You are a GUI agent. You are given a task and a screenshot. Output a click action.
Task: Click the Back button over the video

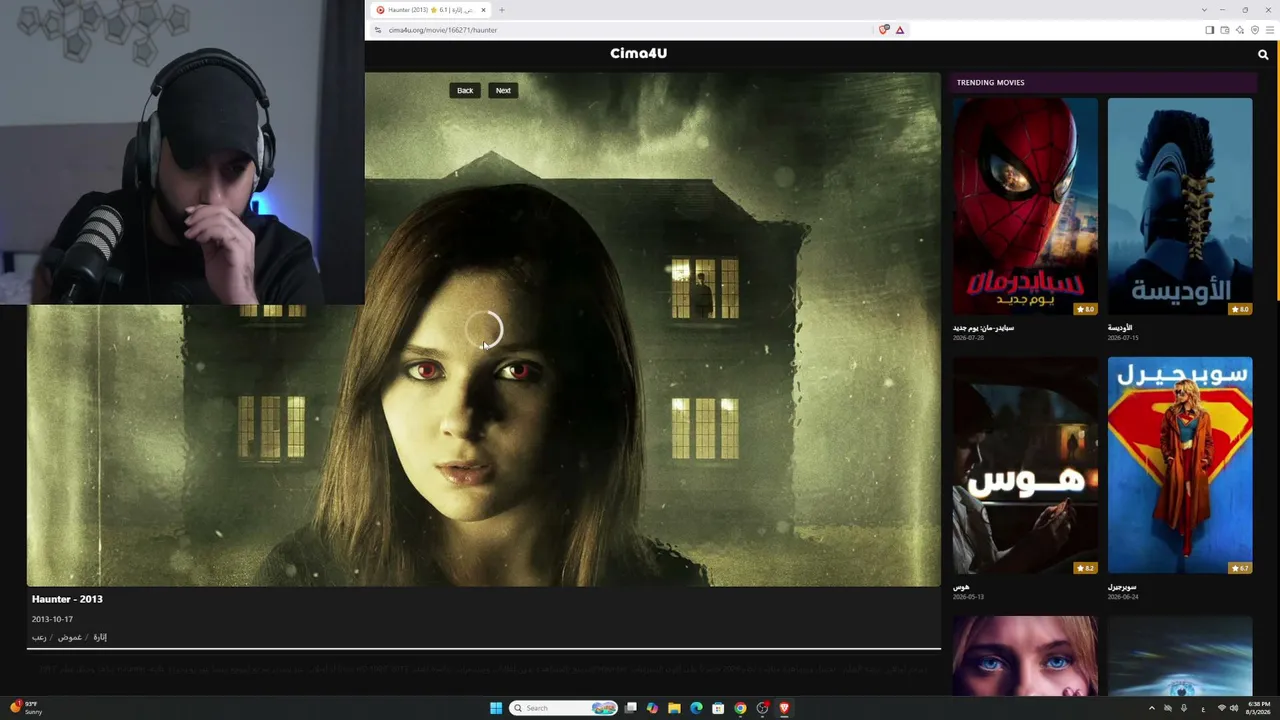tap(465, 90)
